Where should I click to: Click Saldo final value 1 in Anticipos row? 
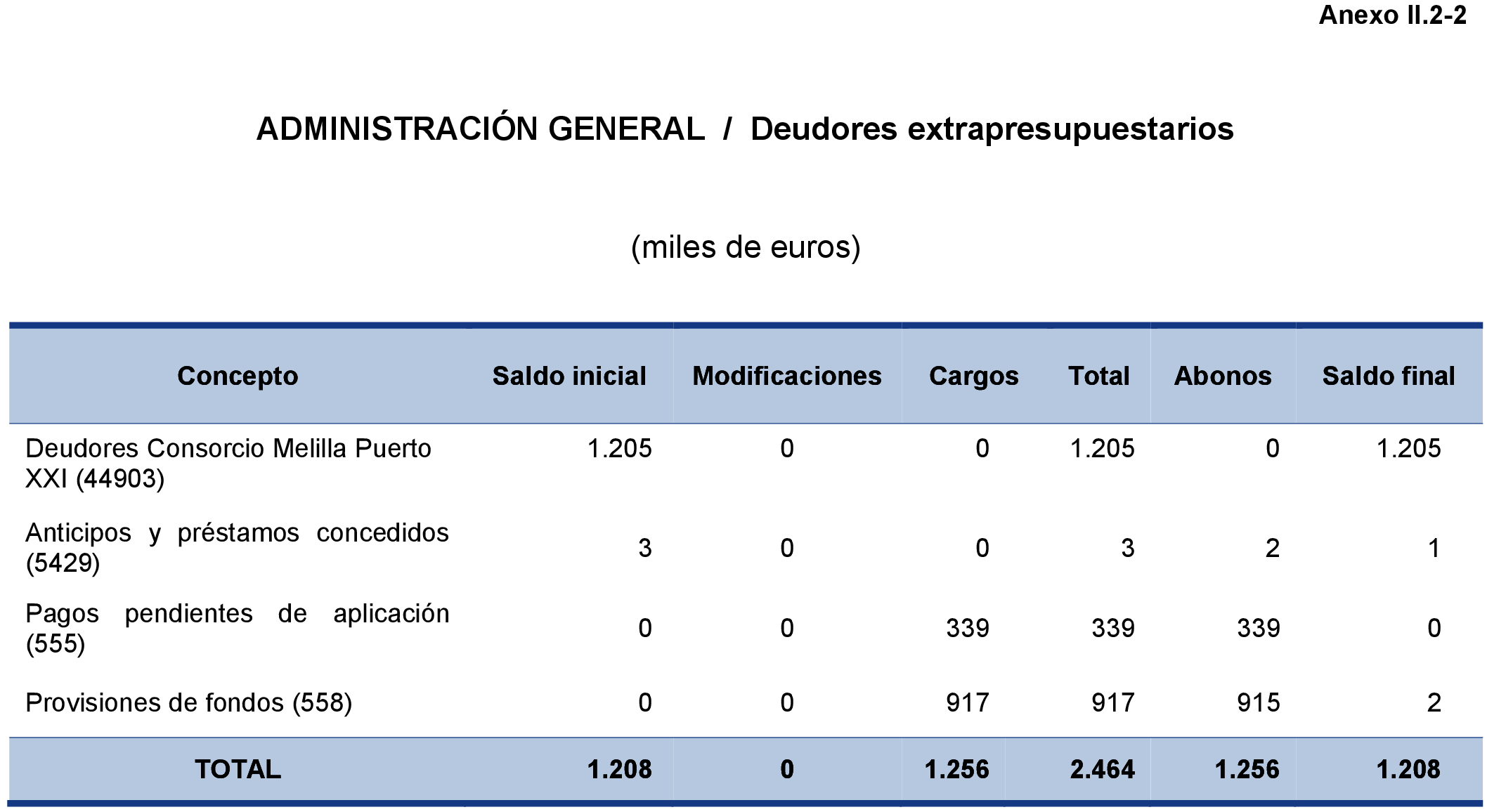pyautogui.click(x=1434, y=549)
